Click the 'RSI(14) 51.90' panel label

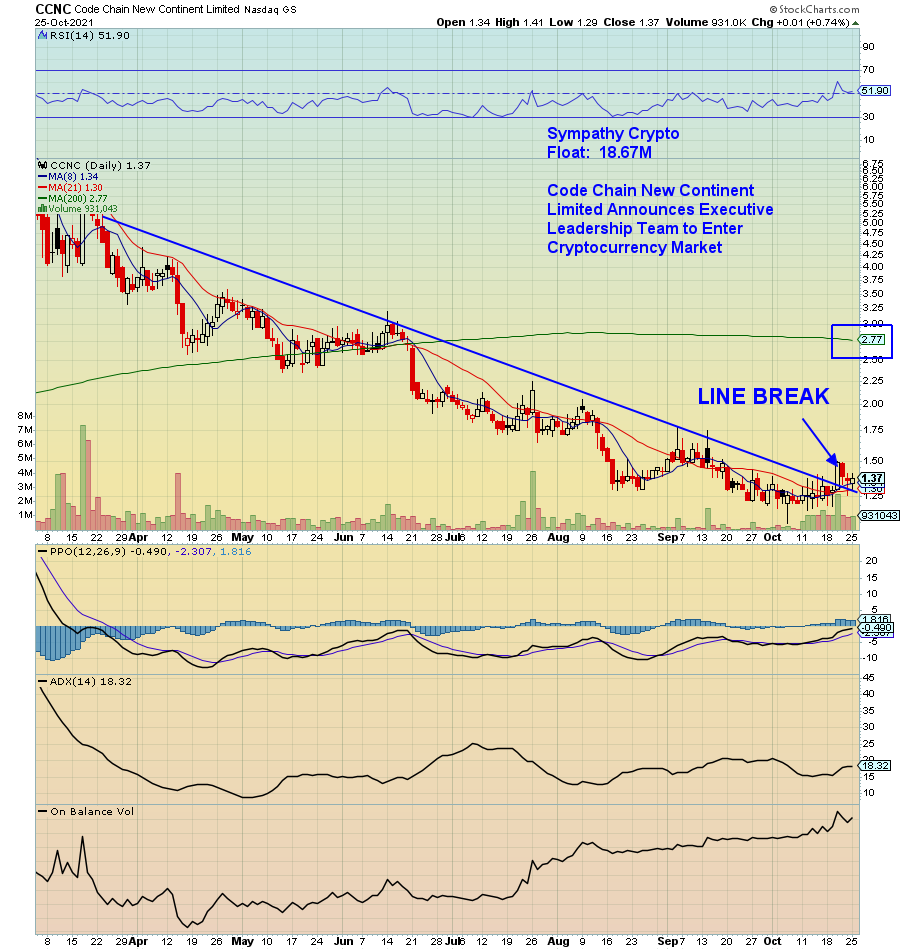click(90, 36)
